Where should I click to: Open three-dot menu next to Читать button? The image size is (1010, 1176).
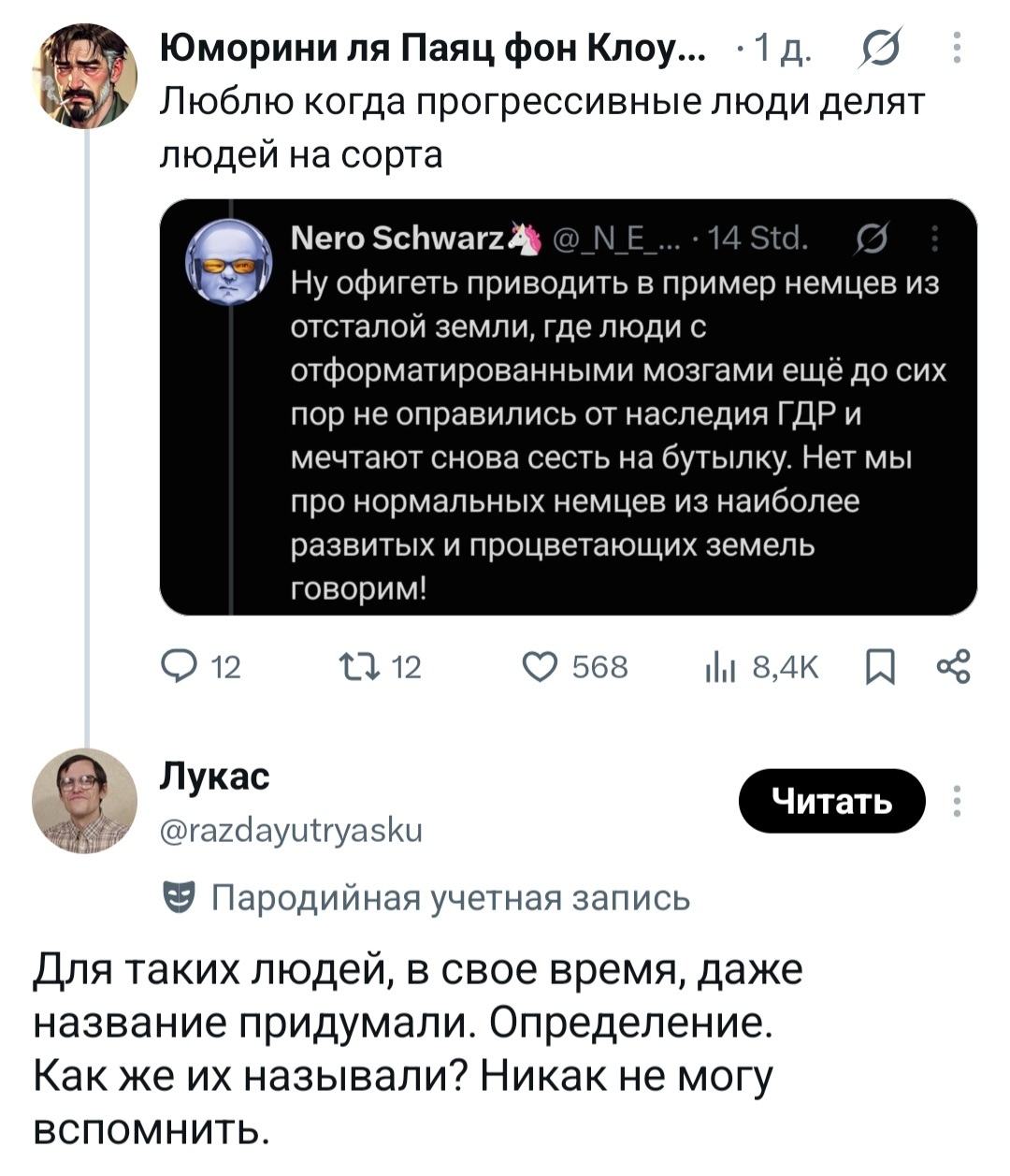pos(956,802)
